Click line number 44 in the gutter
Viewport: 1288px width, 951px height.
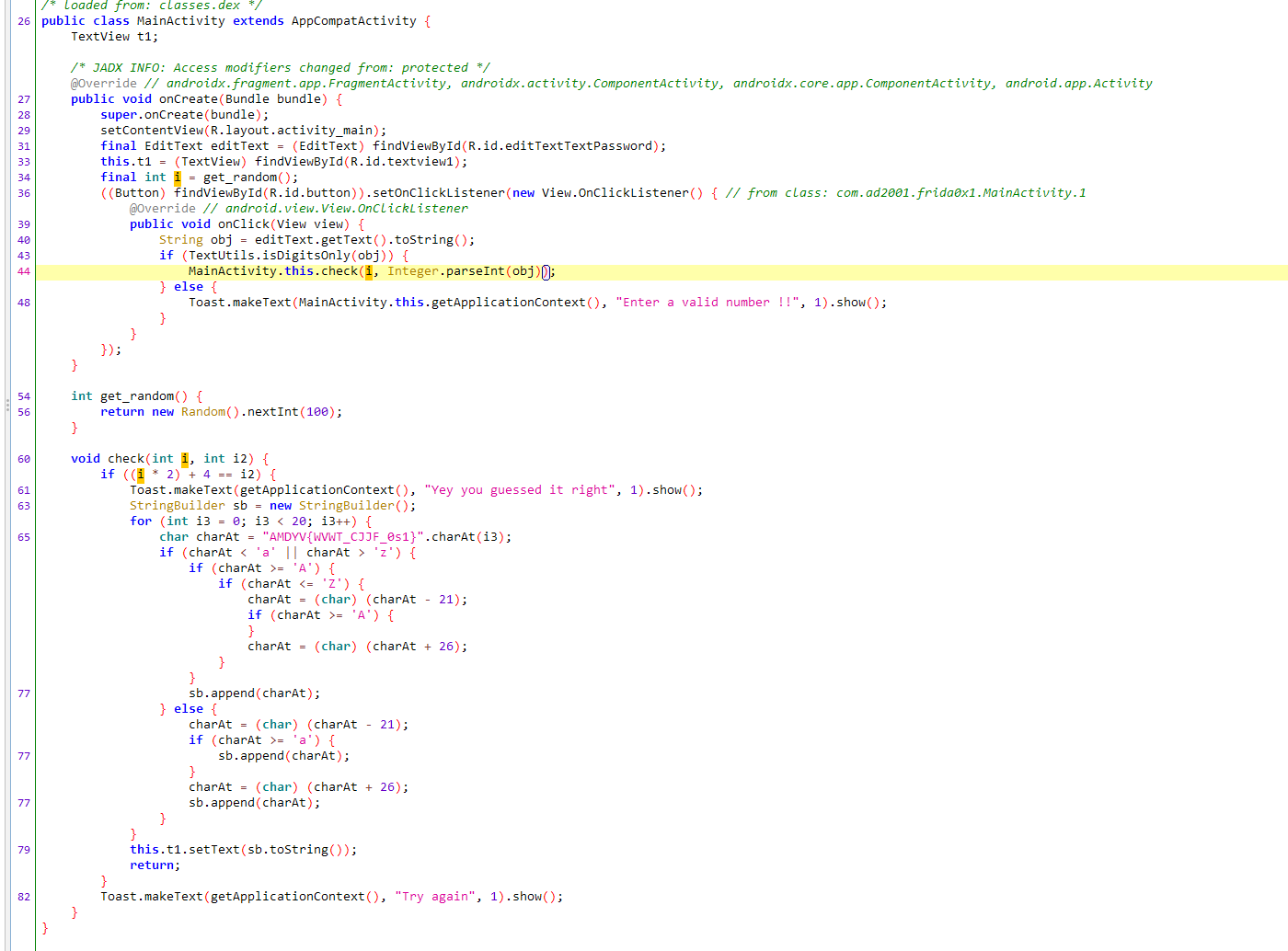coord(23,271)
